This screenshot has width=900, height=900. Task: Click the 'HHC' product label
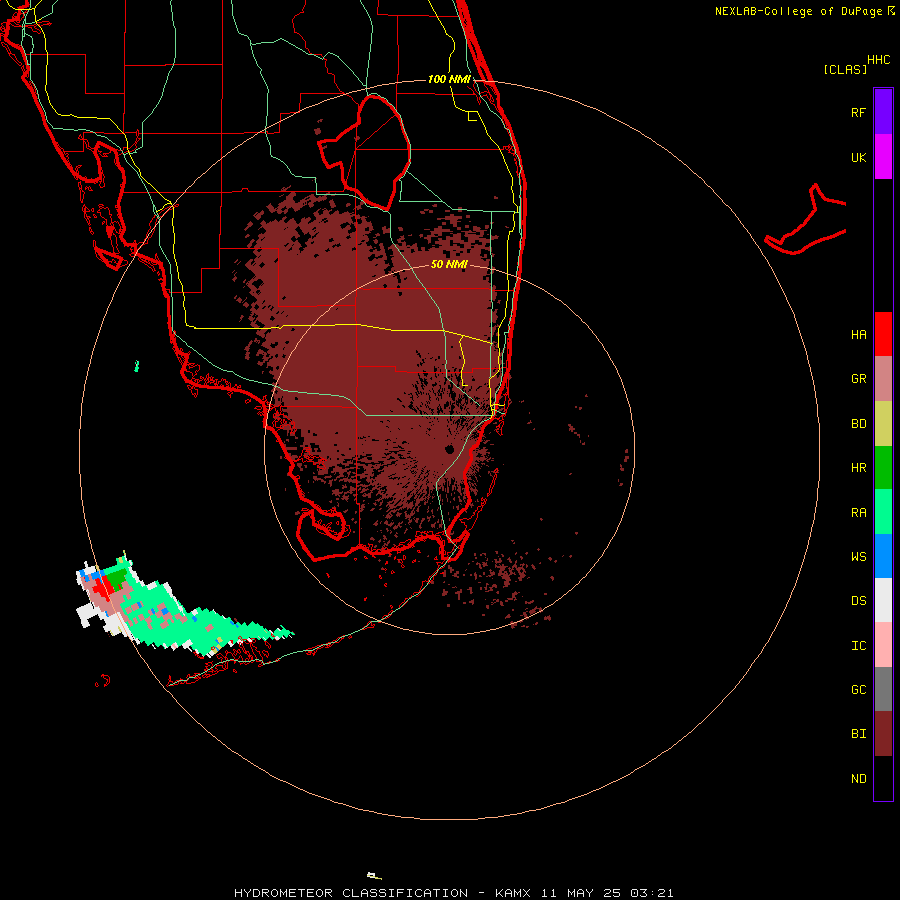(x=878, y=60)
